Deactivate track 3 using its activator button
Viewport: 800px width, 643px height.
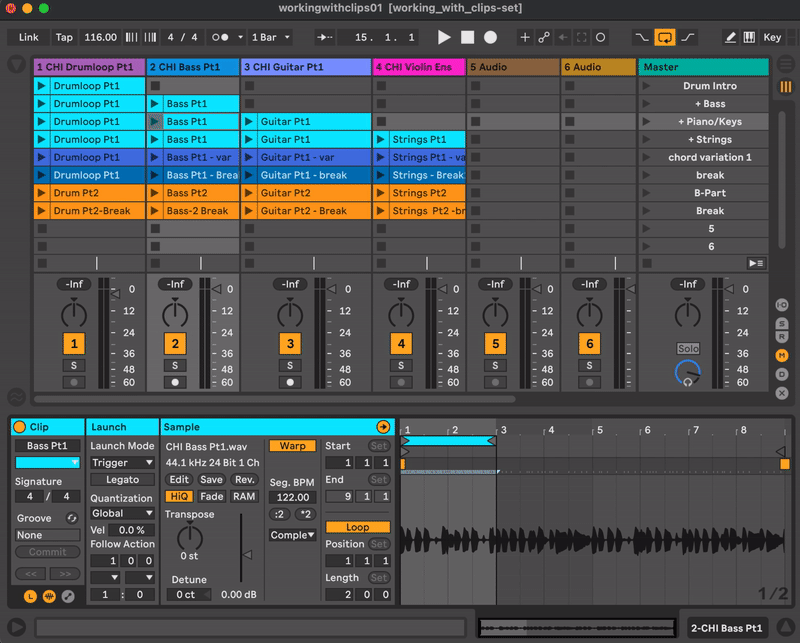click(290, 344)
